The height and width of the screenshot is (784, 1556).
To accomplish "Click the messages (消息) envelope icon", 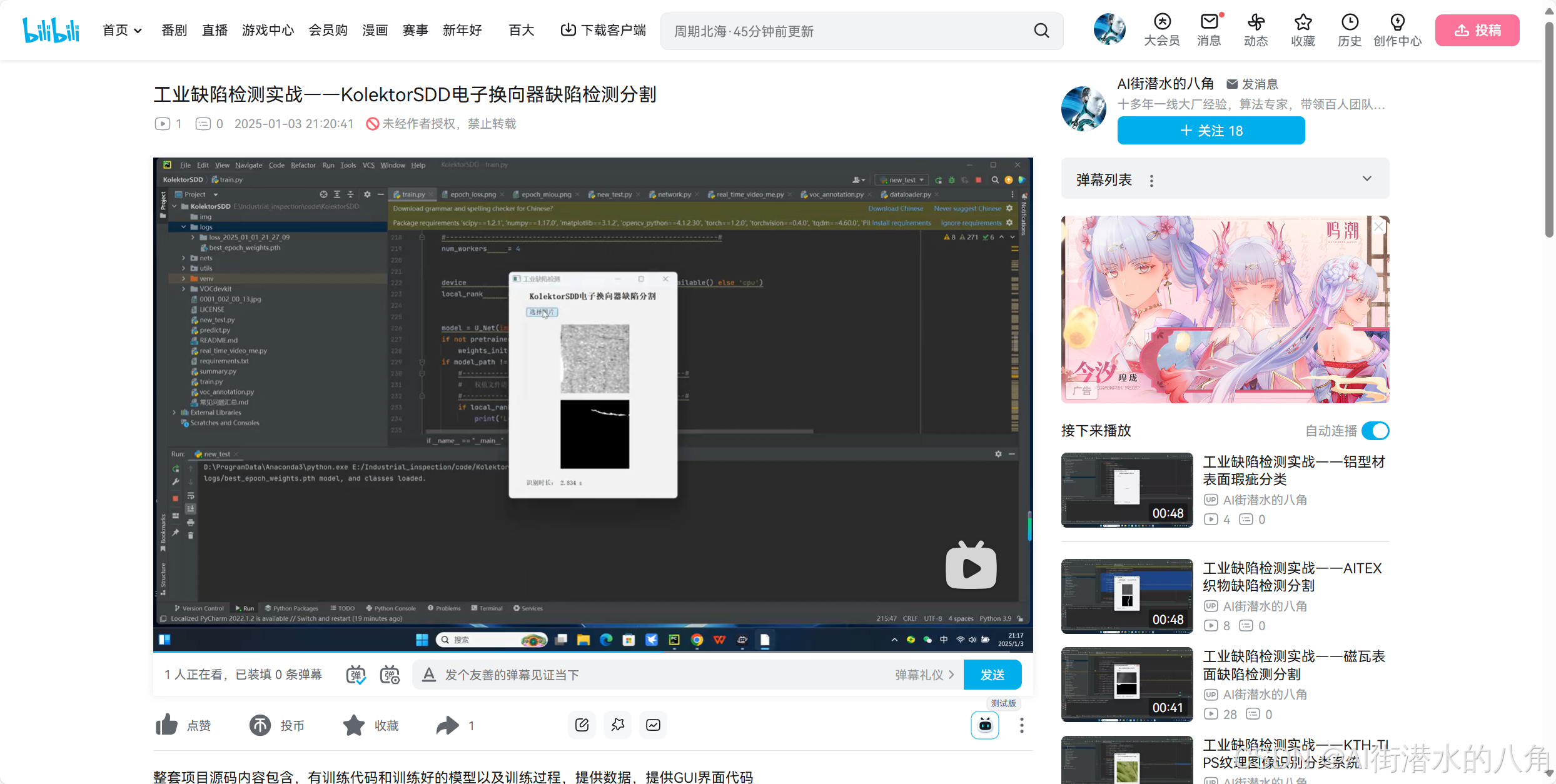I will pos(1209,23).
